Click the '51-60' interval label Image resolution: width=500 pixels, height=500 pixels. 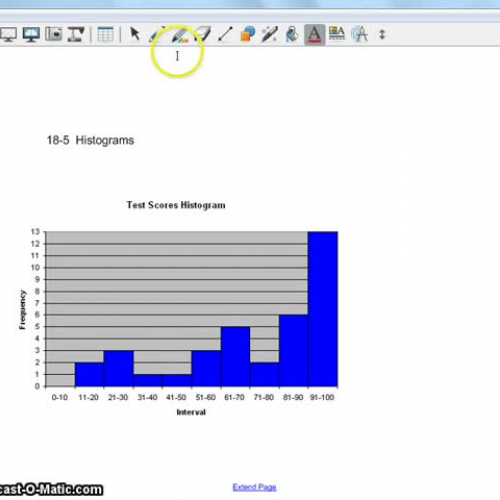pos(206,397)
